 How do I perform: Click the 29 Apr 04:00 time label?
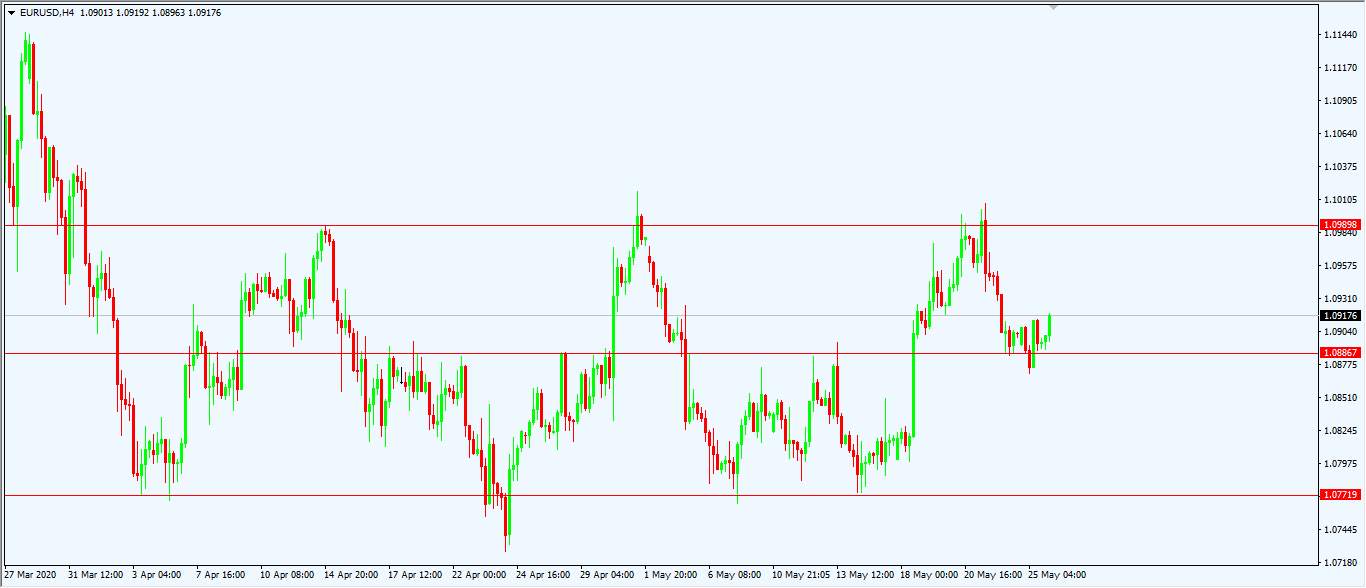click(608, 575)
